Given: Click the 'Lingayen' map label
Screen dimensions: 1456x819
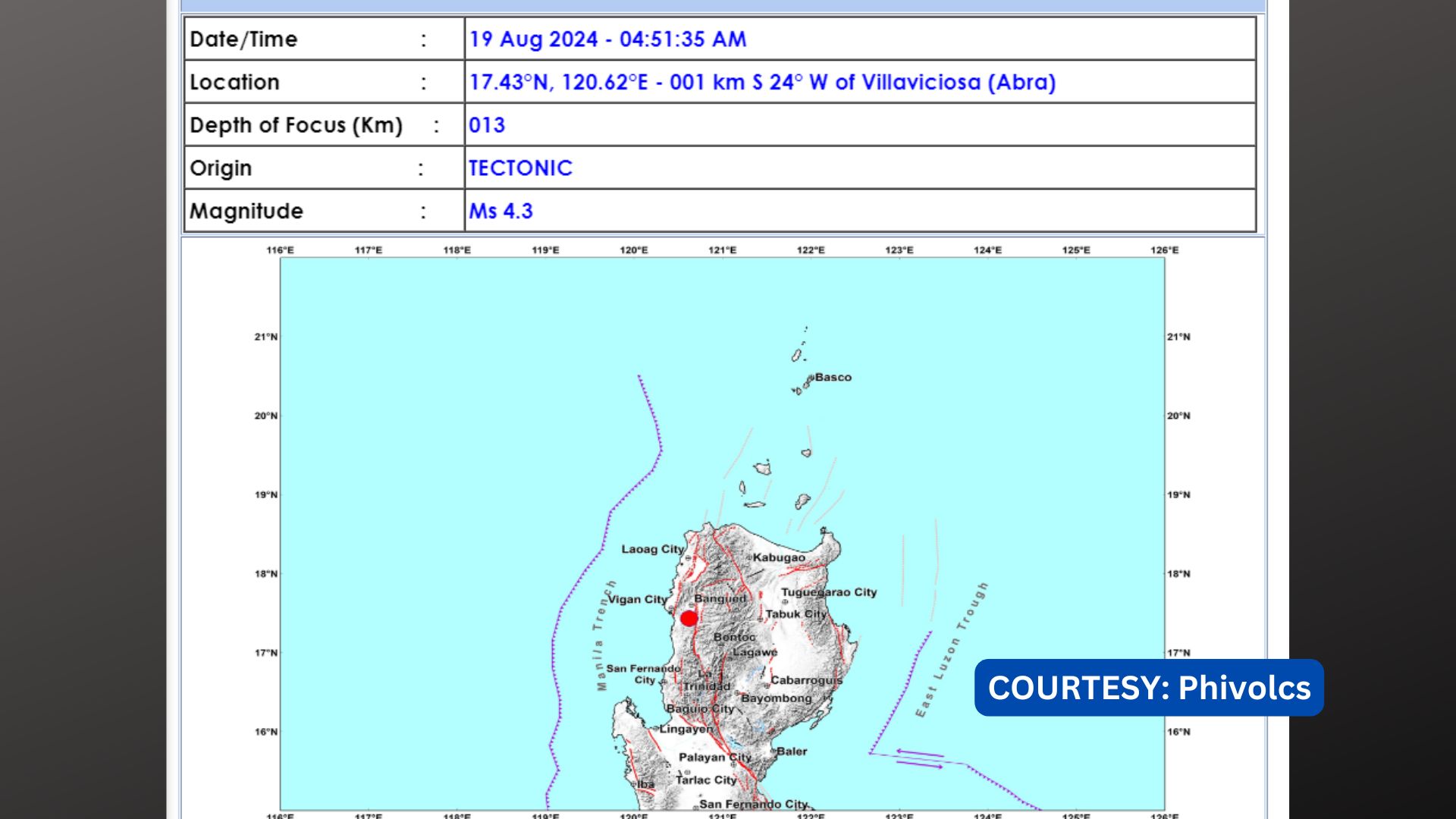Looking at the screenshot, I should [686, 729].
